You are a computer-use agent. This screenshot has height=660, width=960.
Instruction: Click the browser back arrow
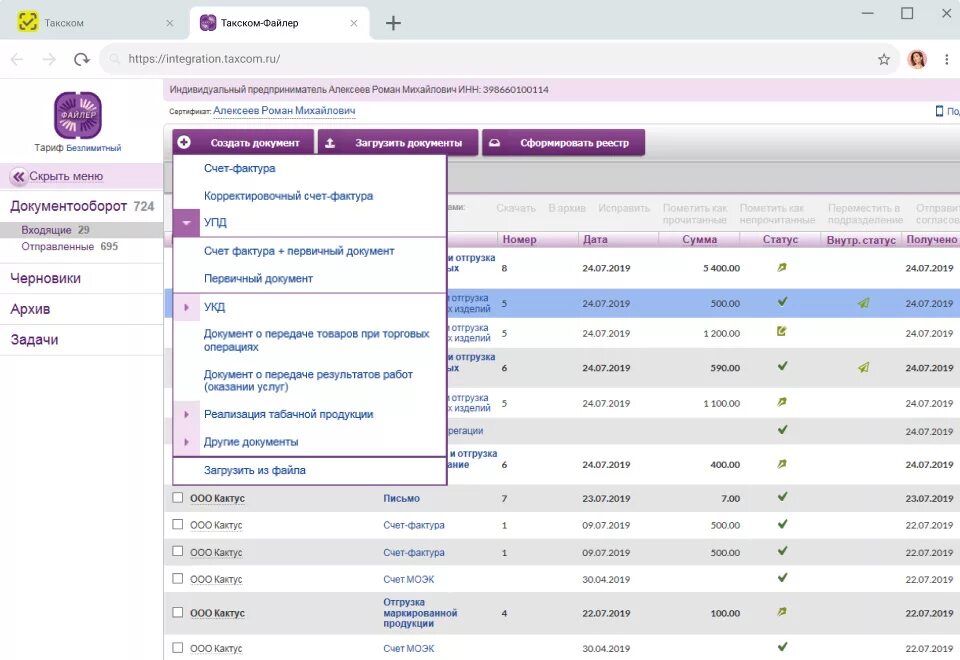click(x=17, y=59)
